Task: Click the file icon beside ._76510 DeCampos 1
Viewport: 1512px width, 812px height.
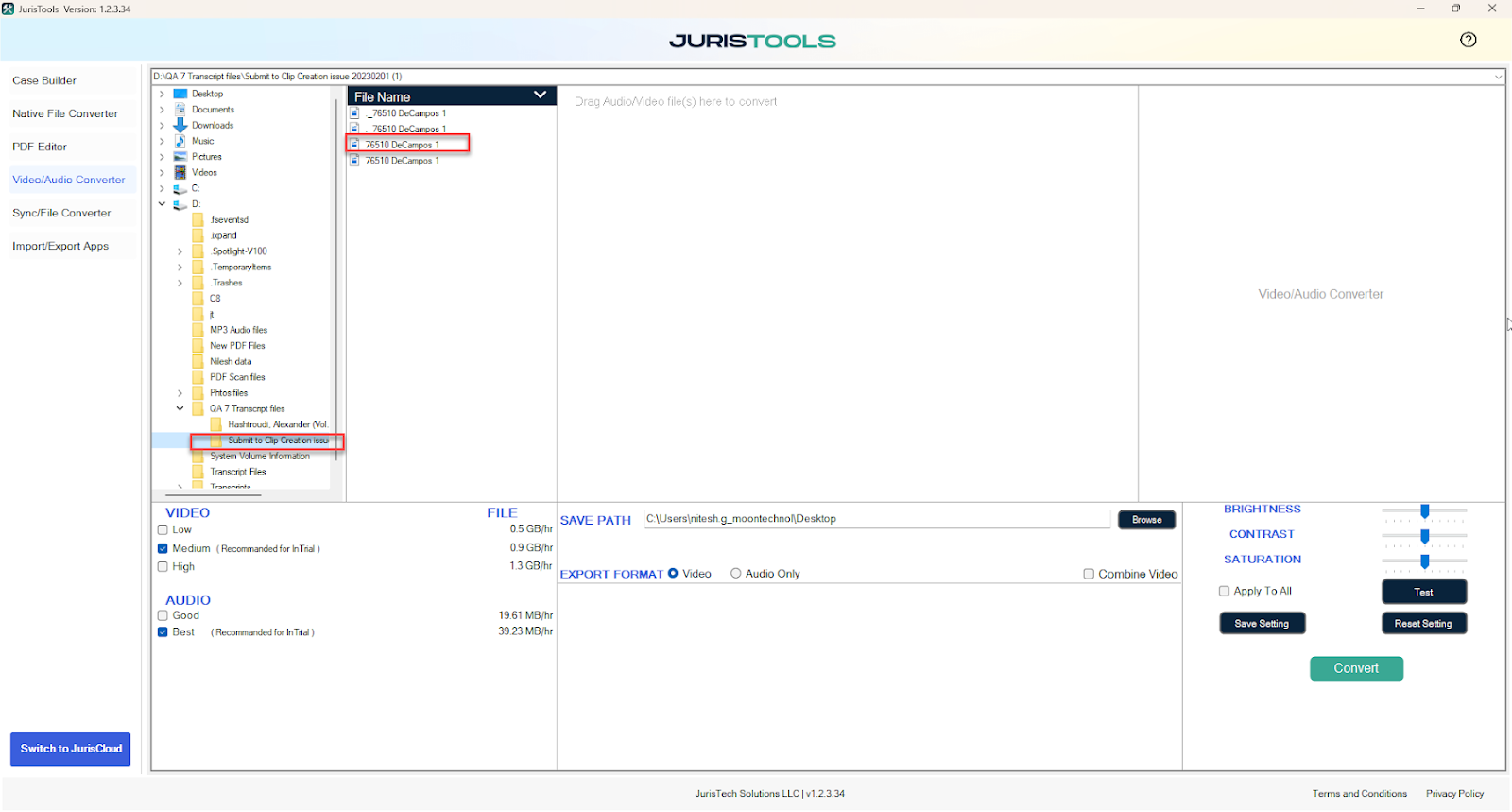Action: coord(355,113)
